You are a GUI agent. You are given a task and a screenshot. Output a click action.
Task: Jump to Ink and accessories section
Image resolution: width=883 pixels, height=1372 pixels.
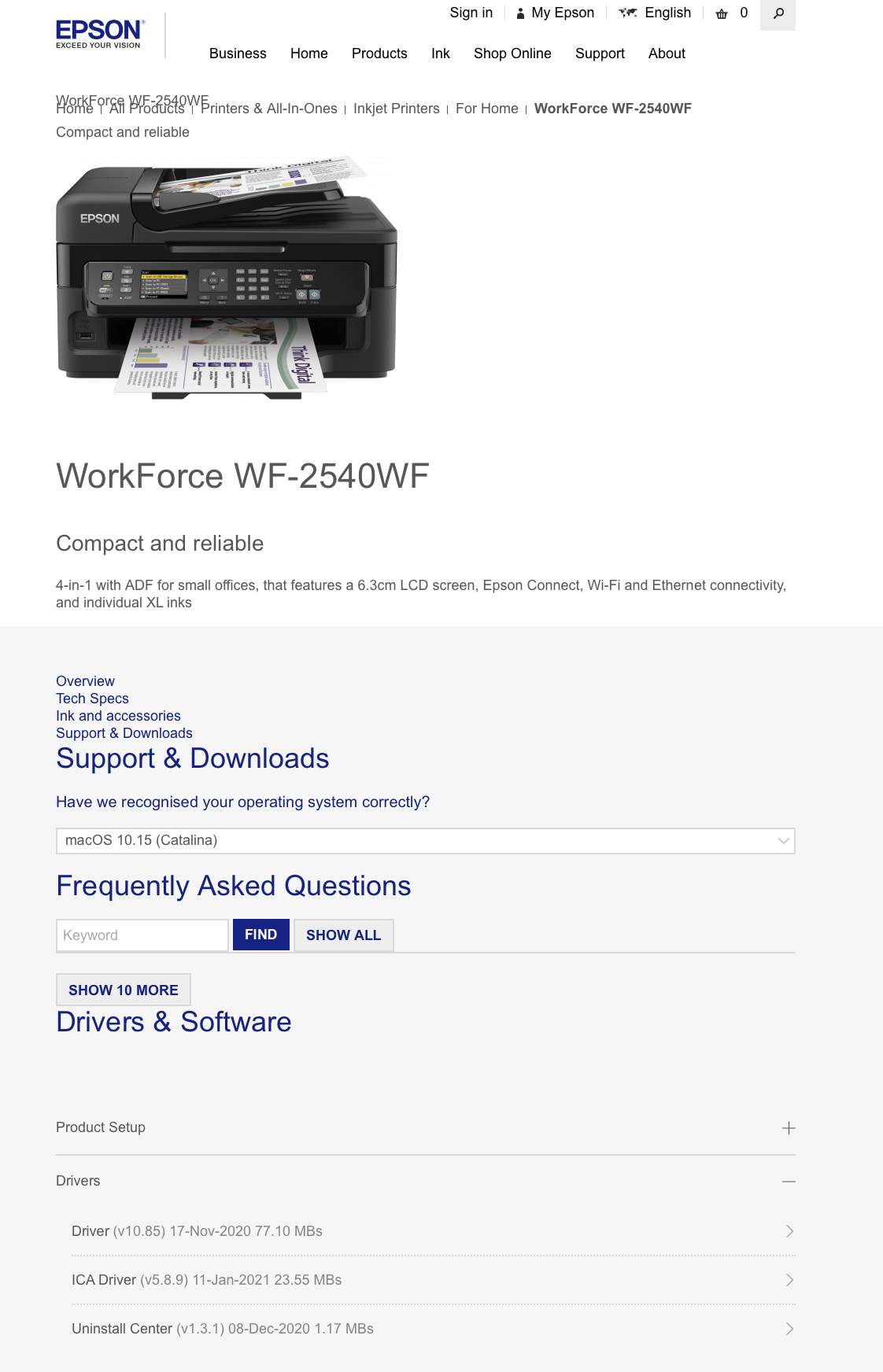point(118,716)
